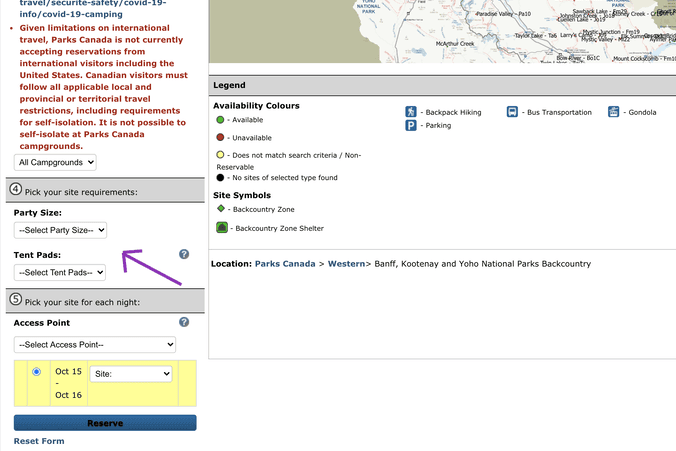Image resolution: width=676 pixels, height=451 pixels.
Task: Click the Reset Form link
Action: pyautogui.click(x=39, y=441)
